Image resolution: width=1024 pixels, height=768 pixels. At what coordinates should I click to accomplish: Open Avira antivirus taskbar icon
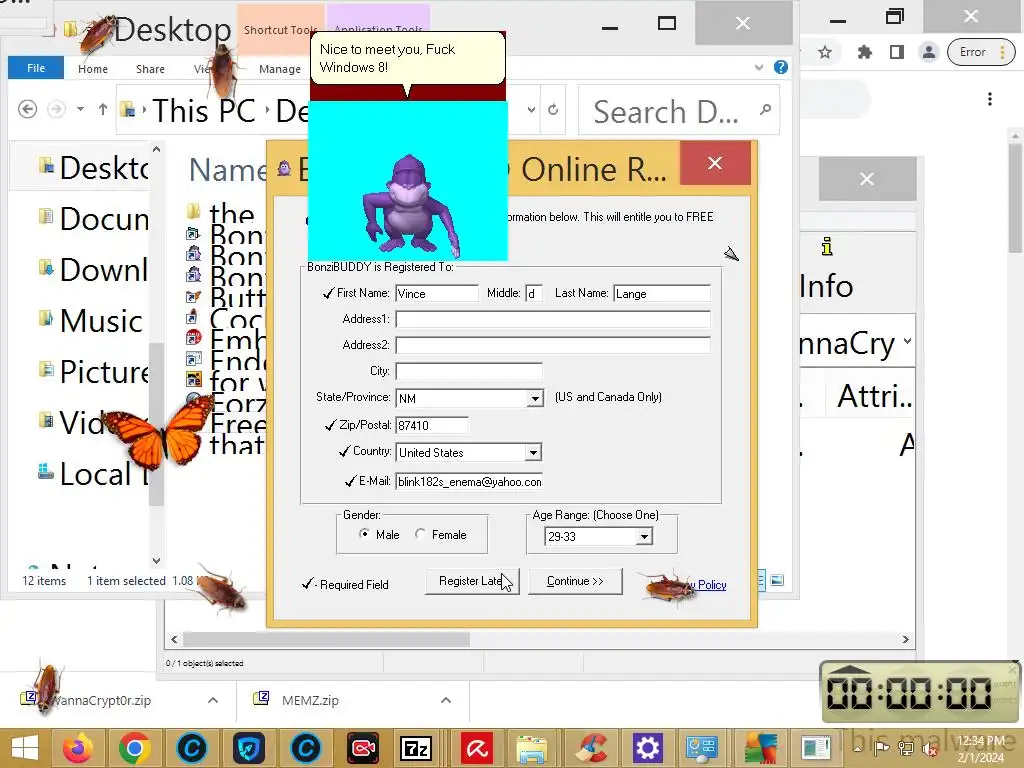click(477, 748)
